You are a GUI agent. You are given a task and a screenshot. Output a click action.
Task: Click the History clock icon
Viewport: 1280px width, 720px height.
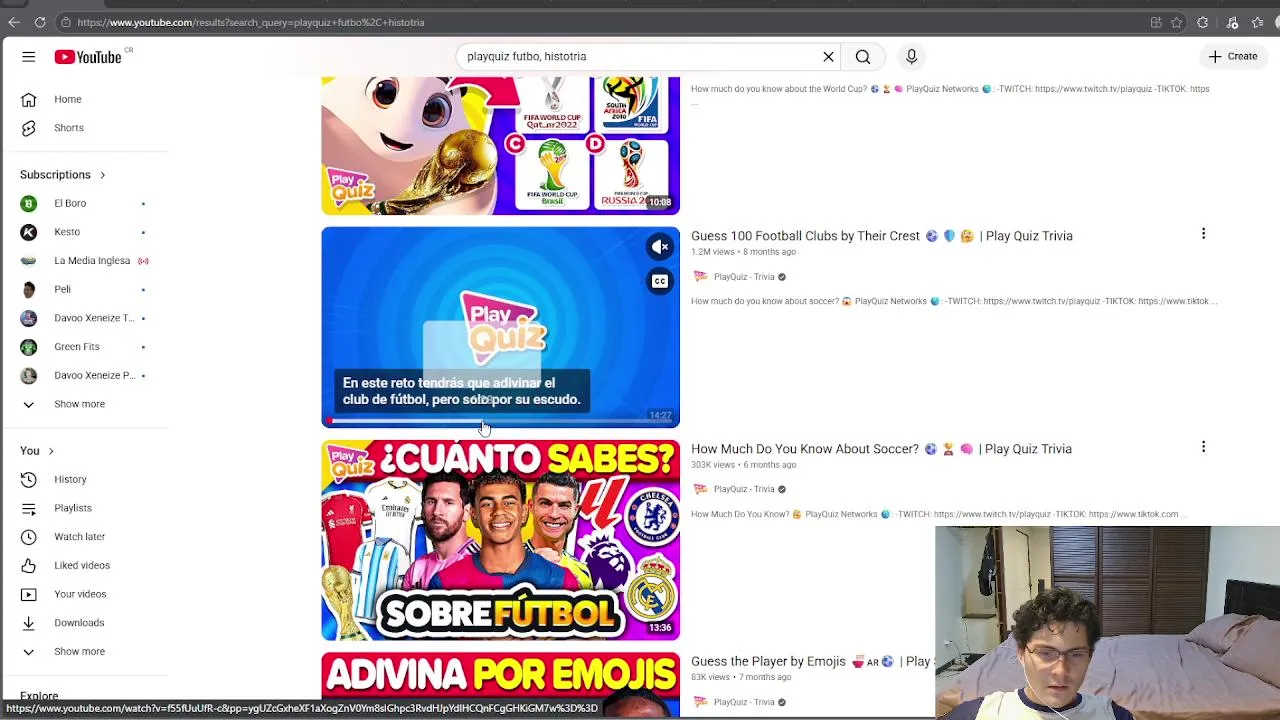(x=29, y=480)
